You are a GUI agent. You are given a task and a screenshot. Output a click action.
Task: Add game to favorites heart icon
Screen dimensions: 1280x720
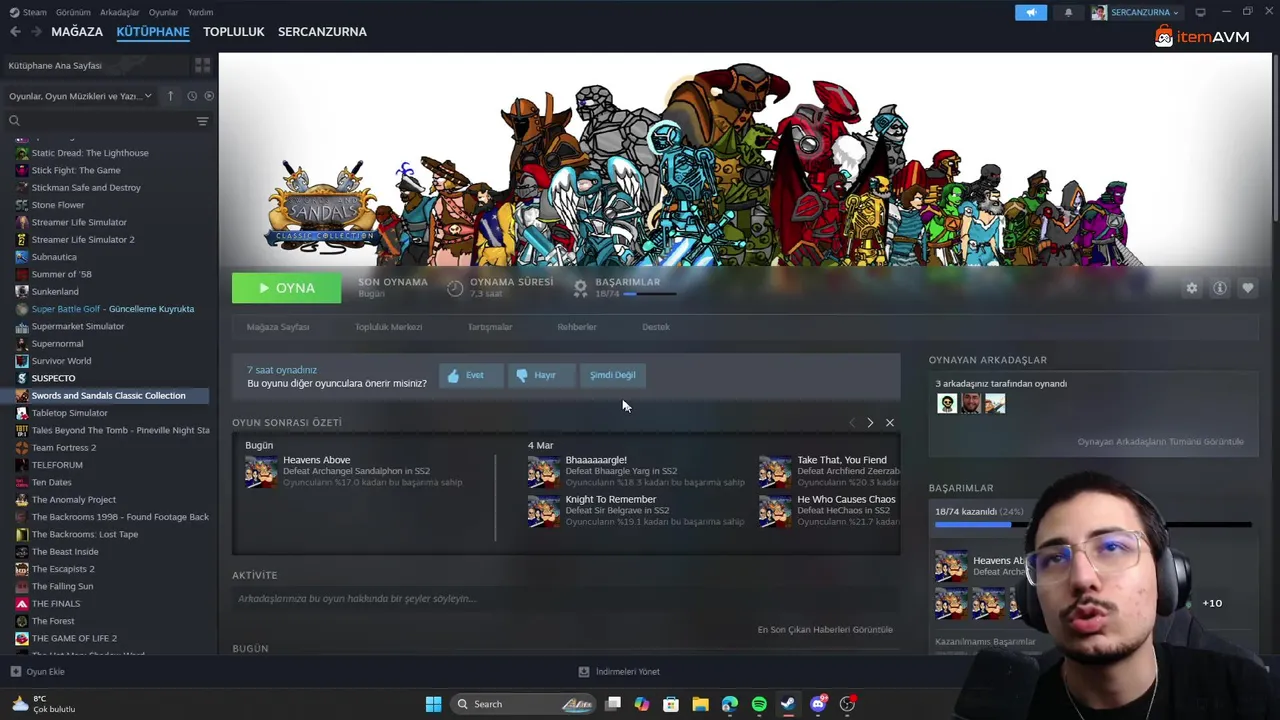click(x=1248, y=288)
